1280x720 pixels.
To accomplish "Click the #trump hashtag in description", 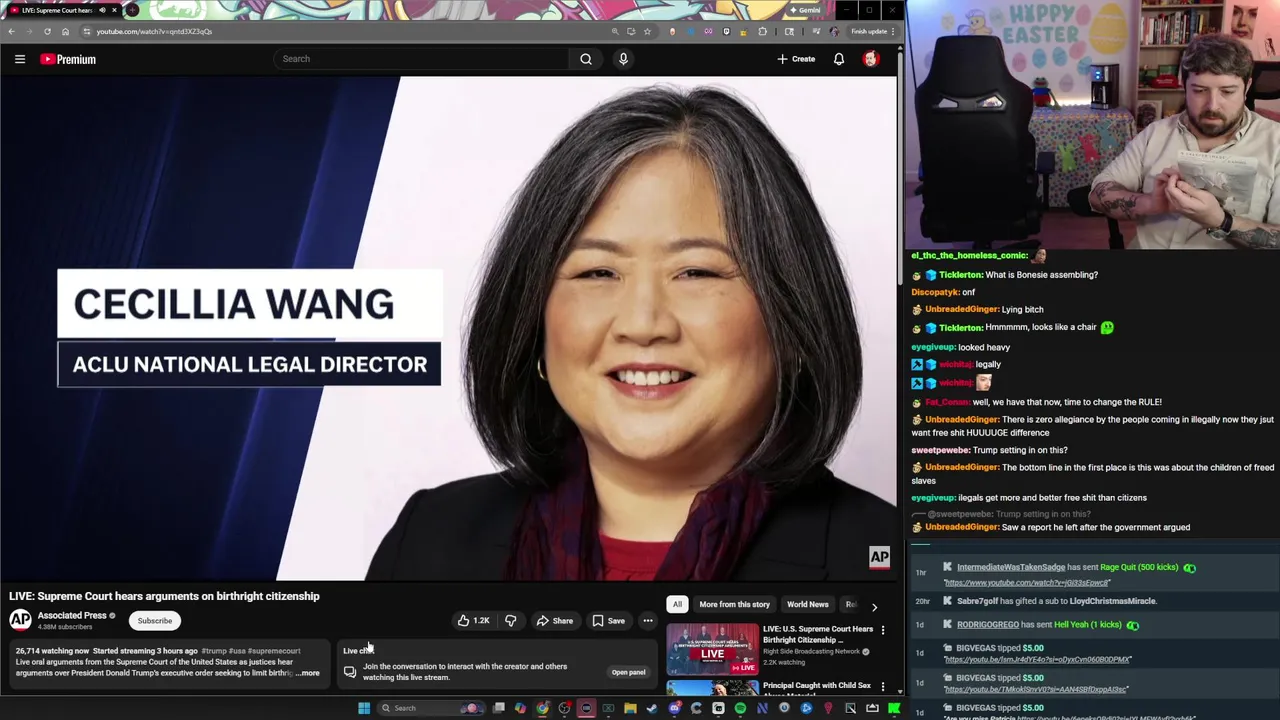I will pos(215,651).
